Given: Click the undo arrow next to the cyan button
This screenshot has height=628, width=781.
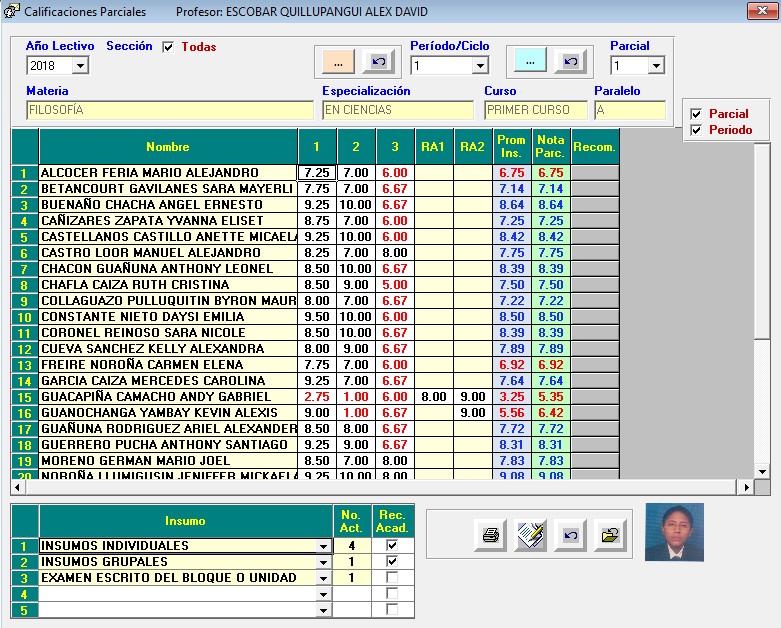Looking at the screenshot, I should pos(570,62).
